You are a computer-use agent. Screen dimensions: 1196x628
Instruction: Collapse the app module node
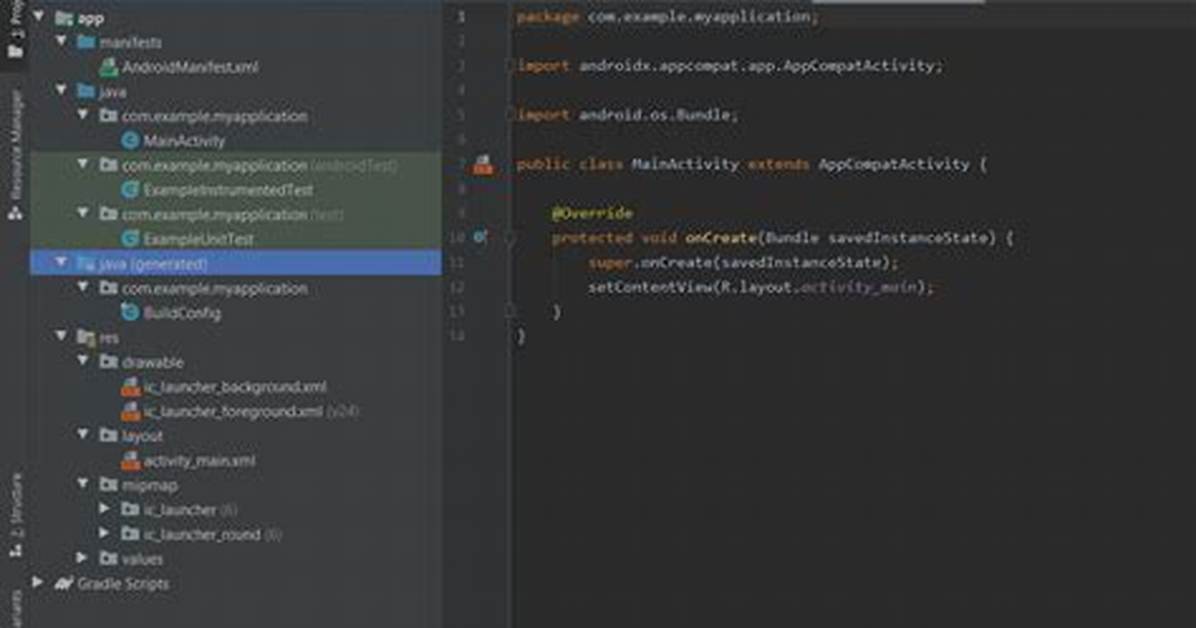(39, 16)
